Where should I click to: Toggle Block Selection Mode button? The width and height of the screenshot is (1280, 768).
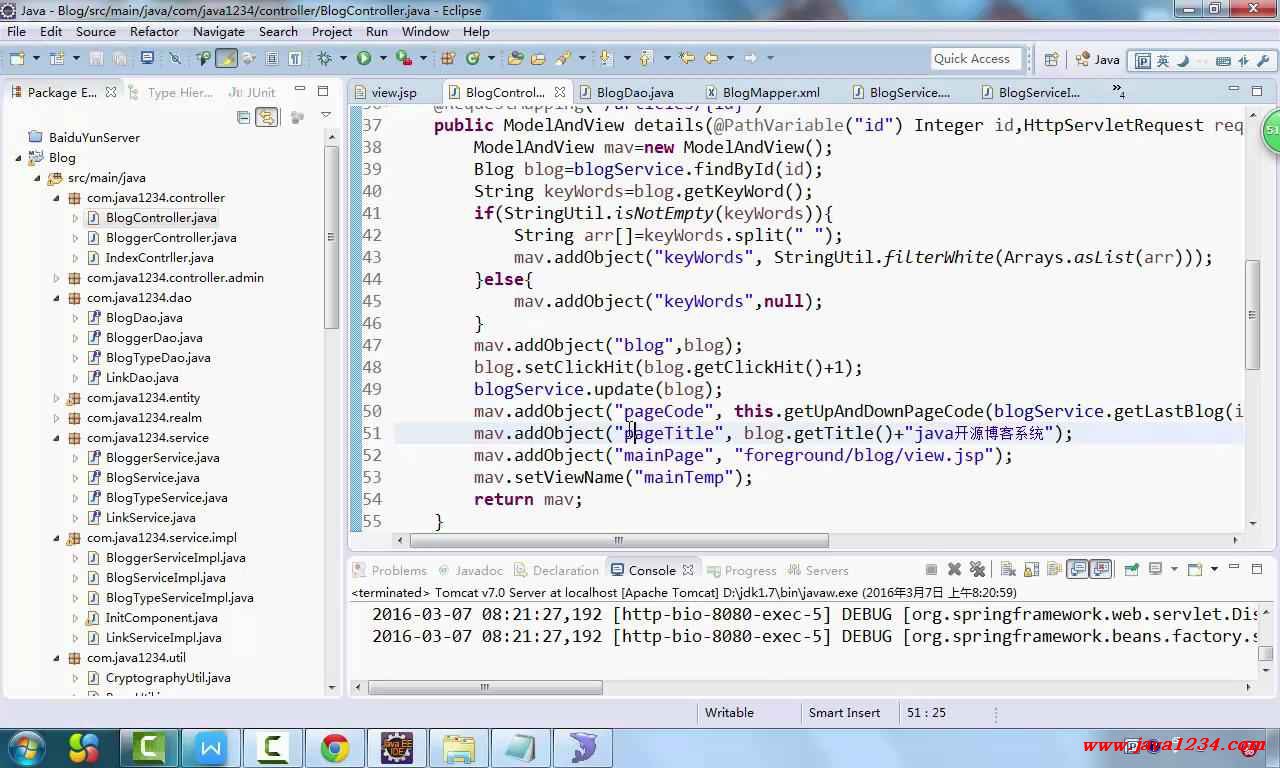point(272,59)
